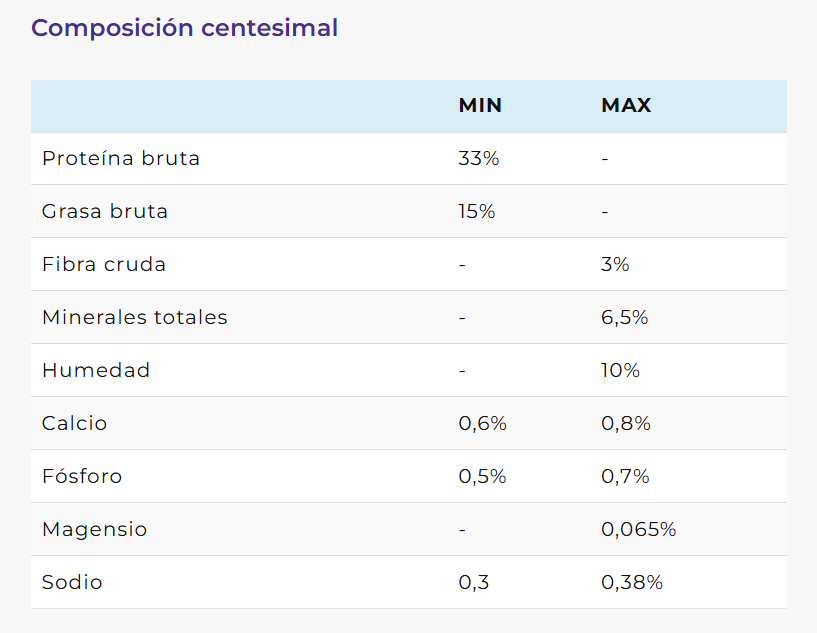Viewport: 817px width, 633px height.
Task: Select the MIN column header
Action: (x=480, y=105)
